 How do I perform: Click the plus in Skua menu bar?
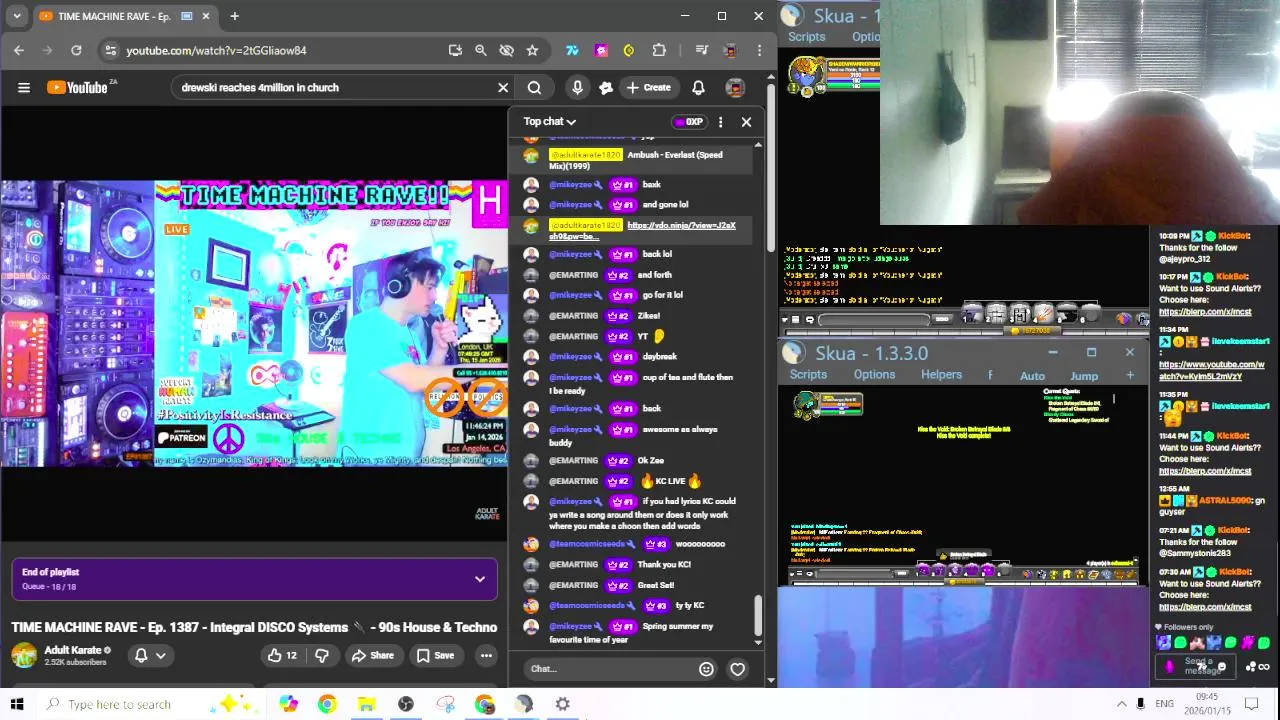coord(1130,375)
